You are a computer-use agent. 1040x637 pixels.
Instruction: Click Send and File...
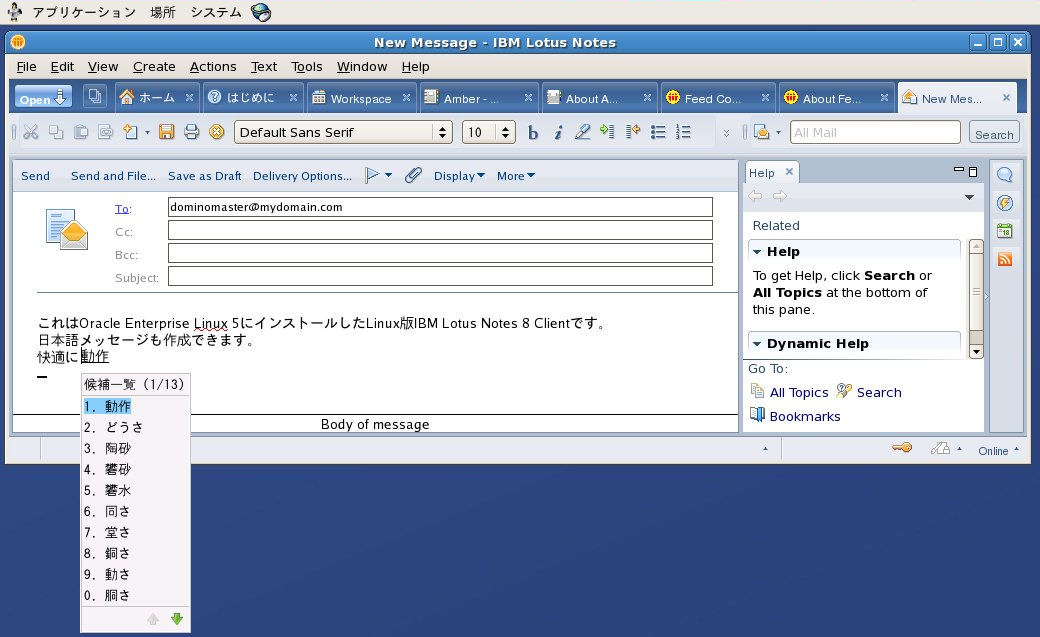tap(113, 176)
